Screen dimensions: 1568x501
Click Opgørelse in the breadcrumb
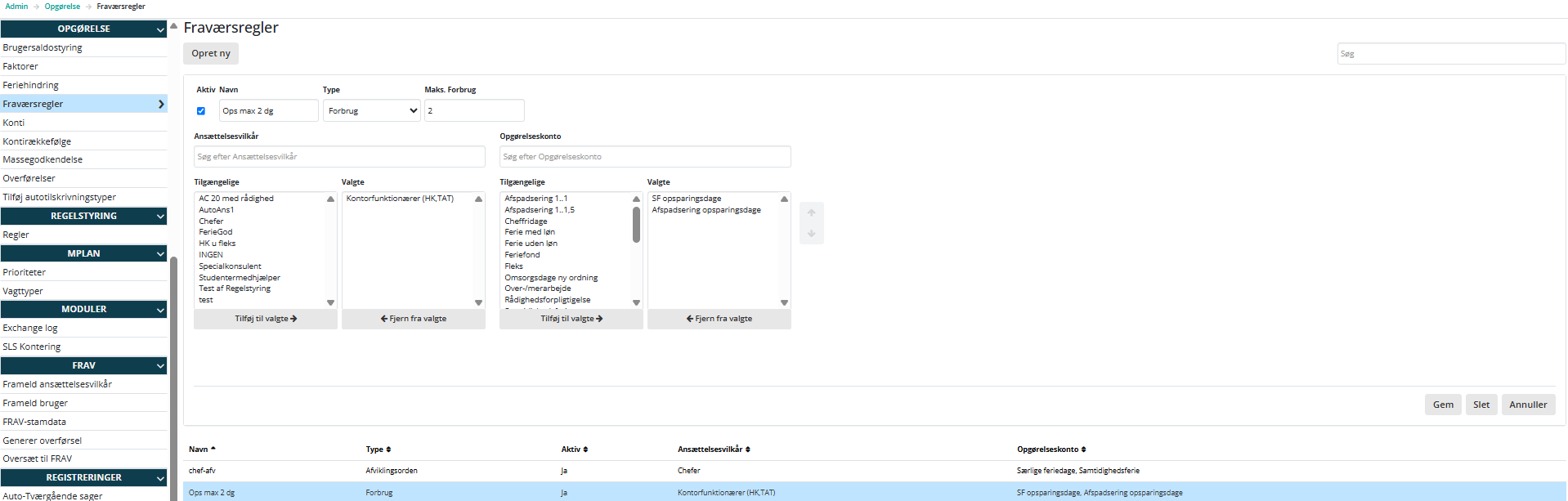(62, 7)
